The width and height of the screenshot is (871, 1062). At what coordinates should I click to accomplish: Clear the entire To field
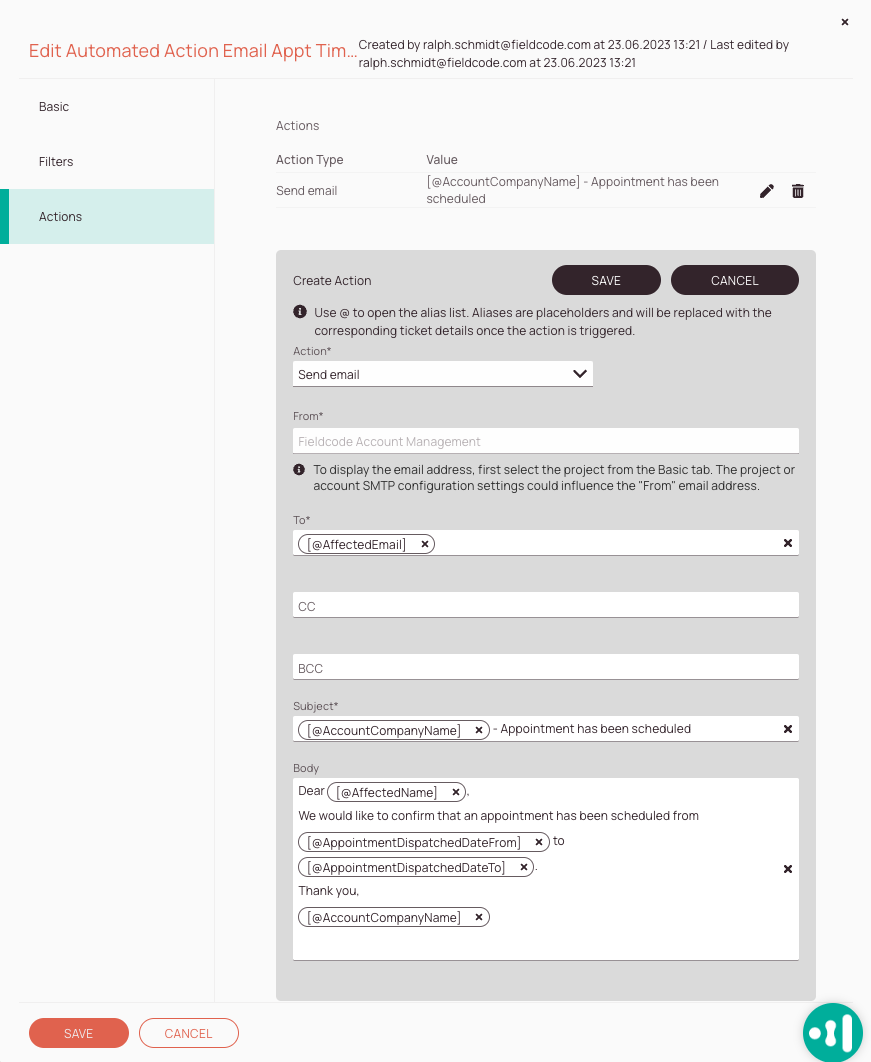(x=788, y=543)
